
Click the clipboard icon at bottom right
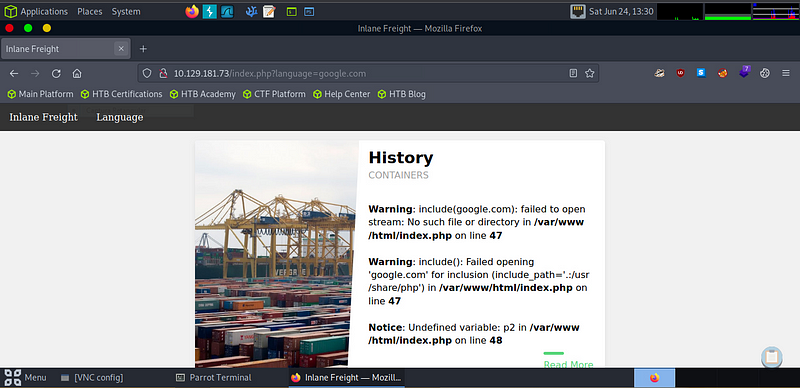click(x=772, y=357)
